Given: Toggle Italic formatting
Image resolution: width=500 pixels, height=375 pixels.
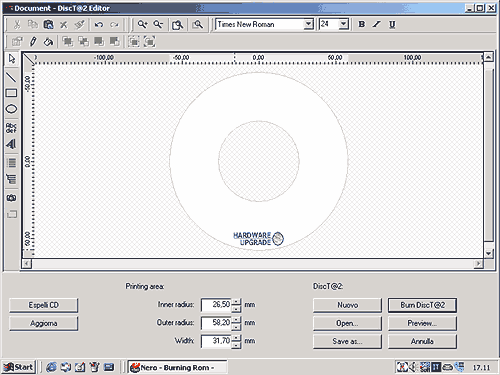Looking at the screenshot, I should click(377, 24).
